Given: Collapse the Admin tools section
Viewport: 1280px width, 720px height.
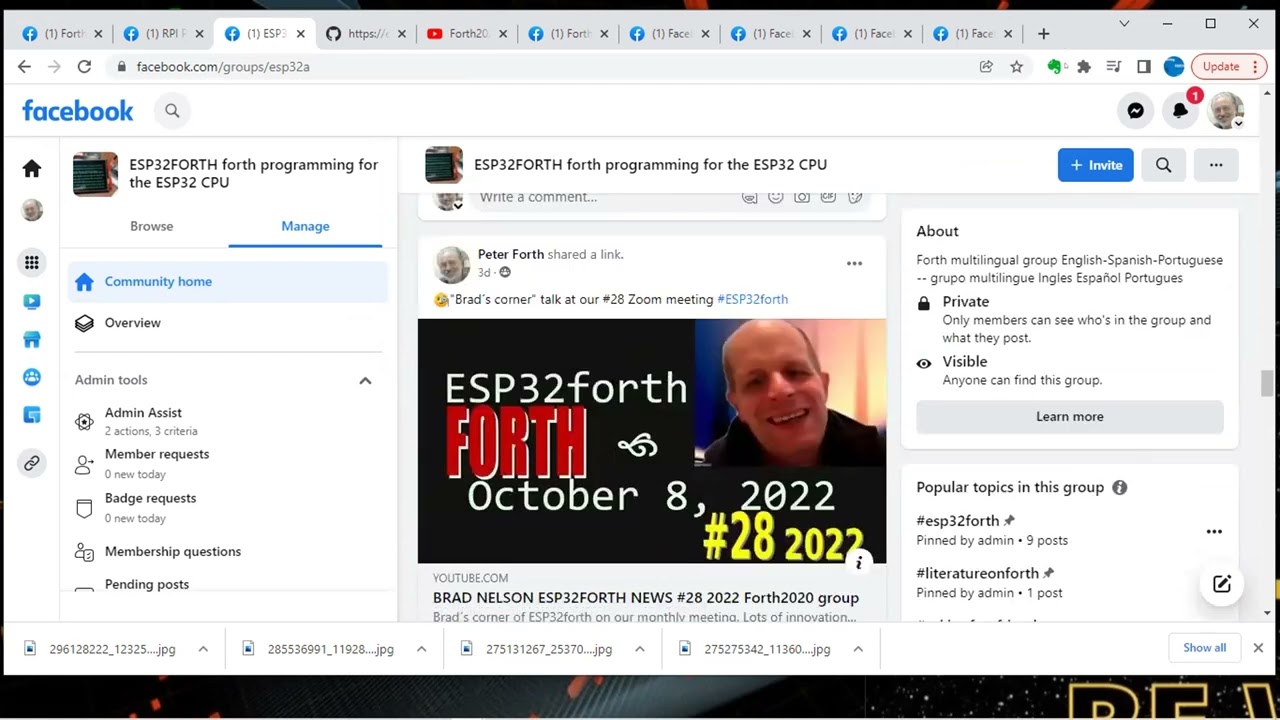Looking at the screenshot, I should pos(365,380).
